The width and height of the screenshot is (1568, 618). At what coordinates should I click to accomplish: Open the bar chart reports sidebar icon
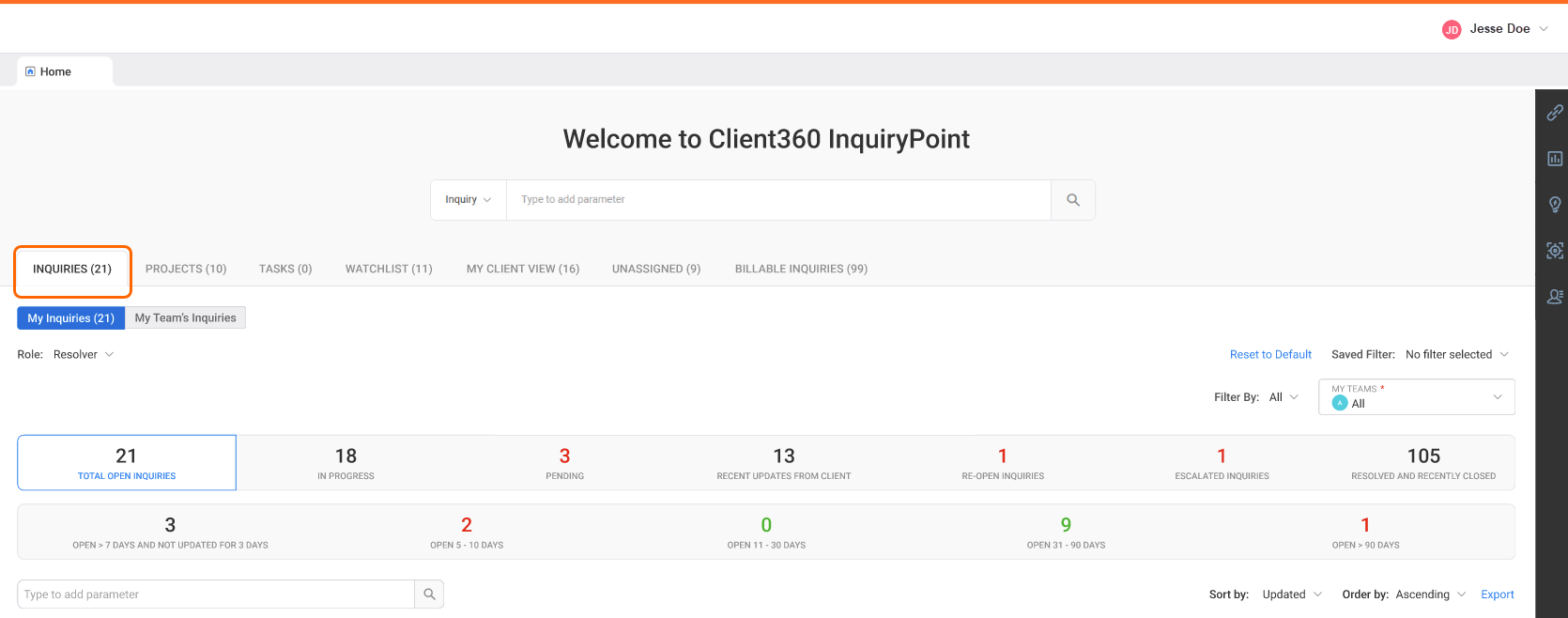tap(1555, 159)
